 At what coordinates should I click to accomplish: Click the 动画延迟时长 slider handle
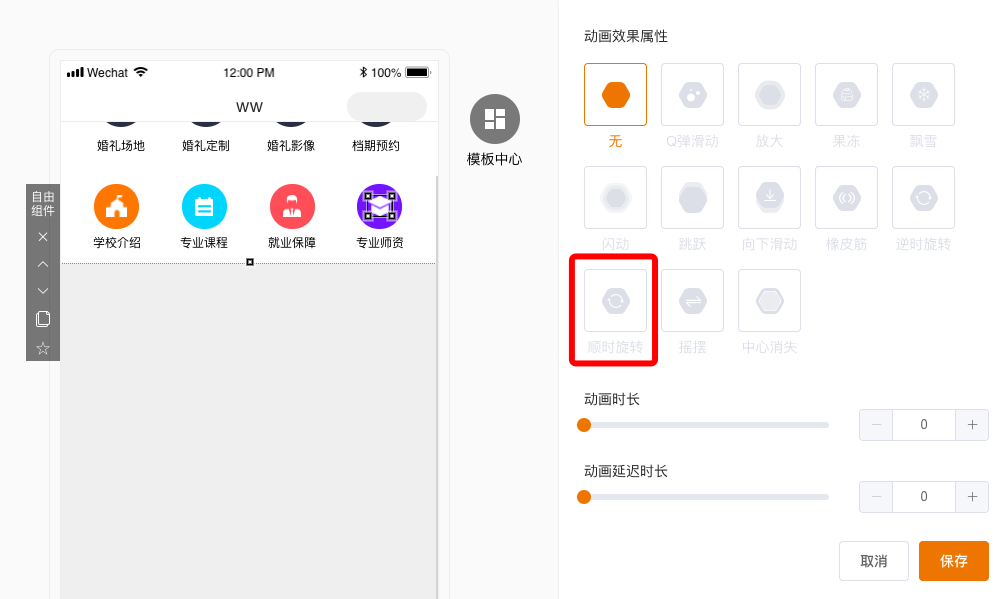584,497
